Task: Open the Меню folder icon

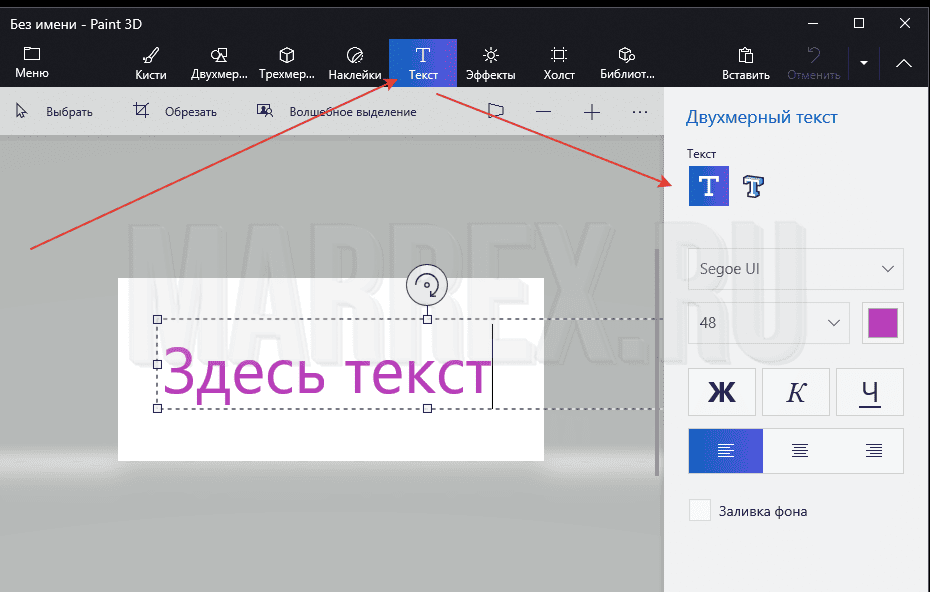Action: pos(31,62)
